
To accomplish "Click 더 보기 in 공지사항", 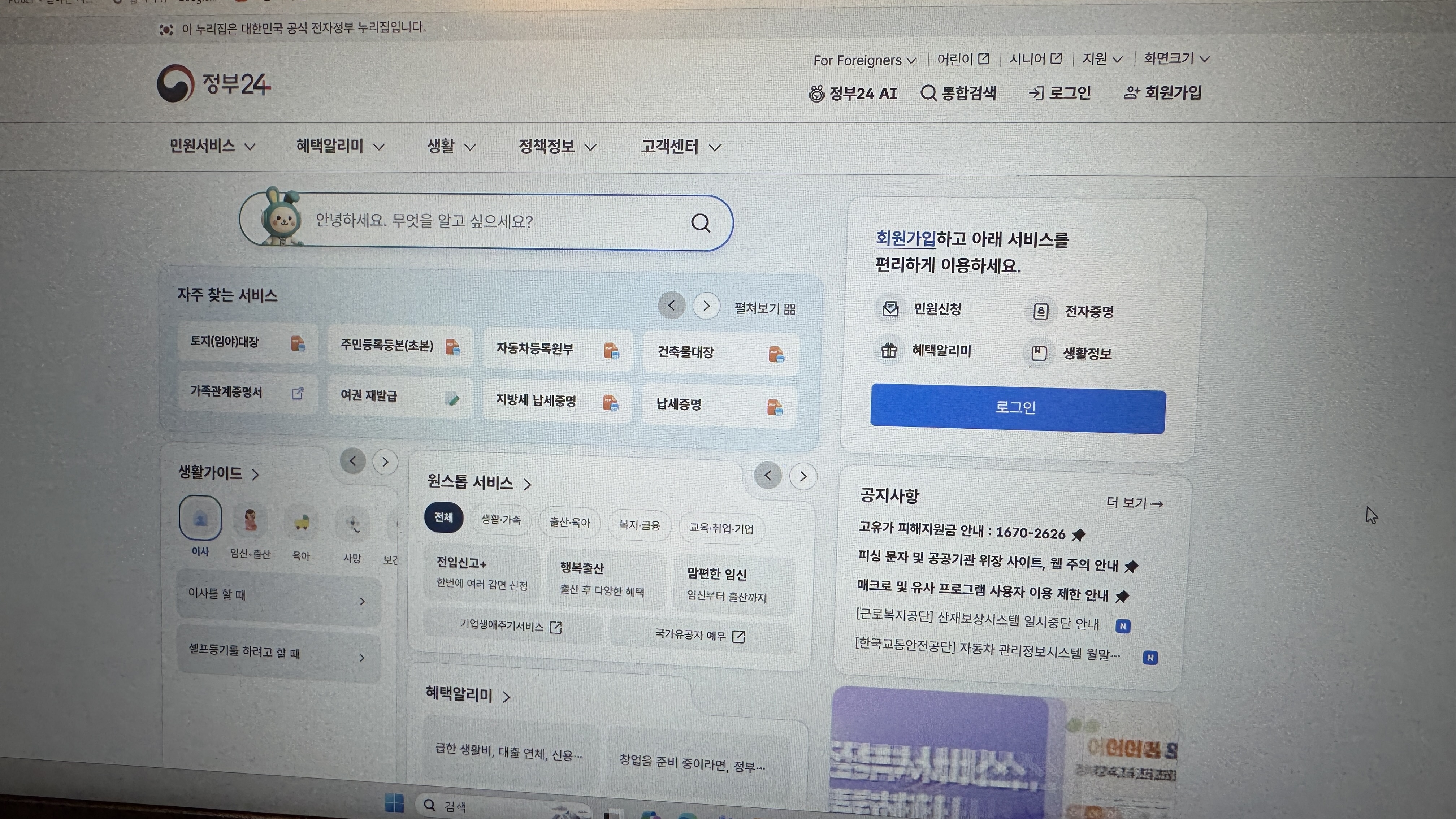I will (1134, 502).
